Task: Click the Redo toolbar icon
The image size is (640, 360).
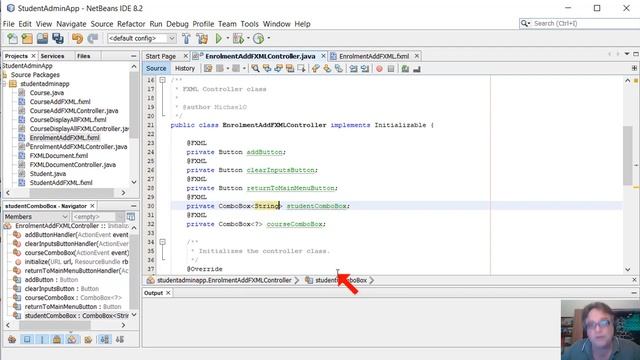Action: tap(93, 38)
